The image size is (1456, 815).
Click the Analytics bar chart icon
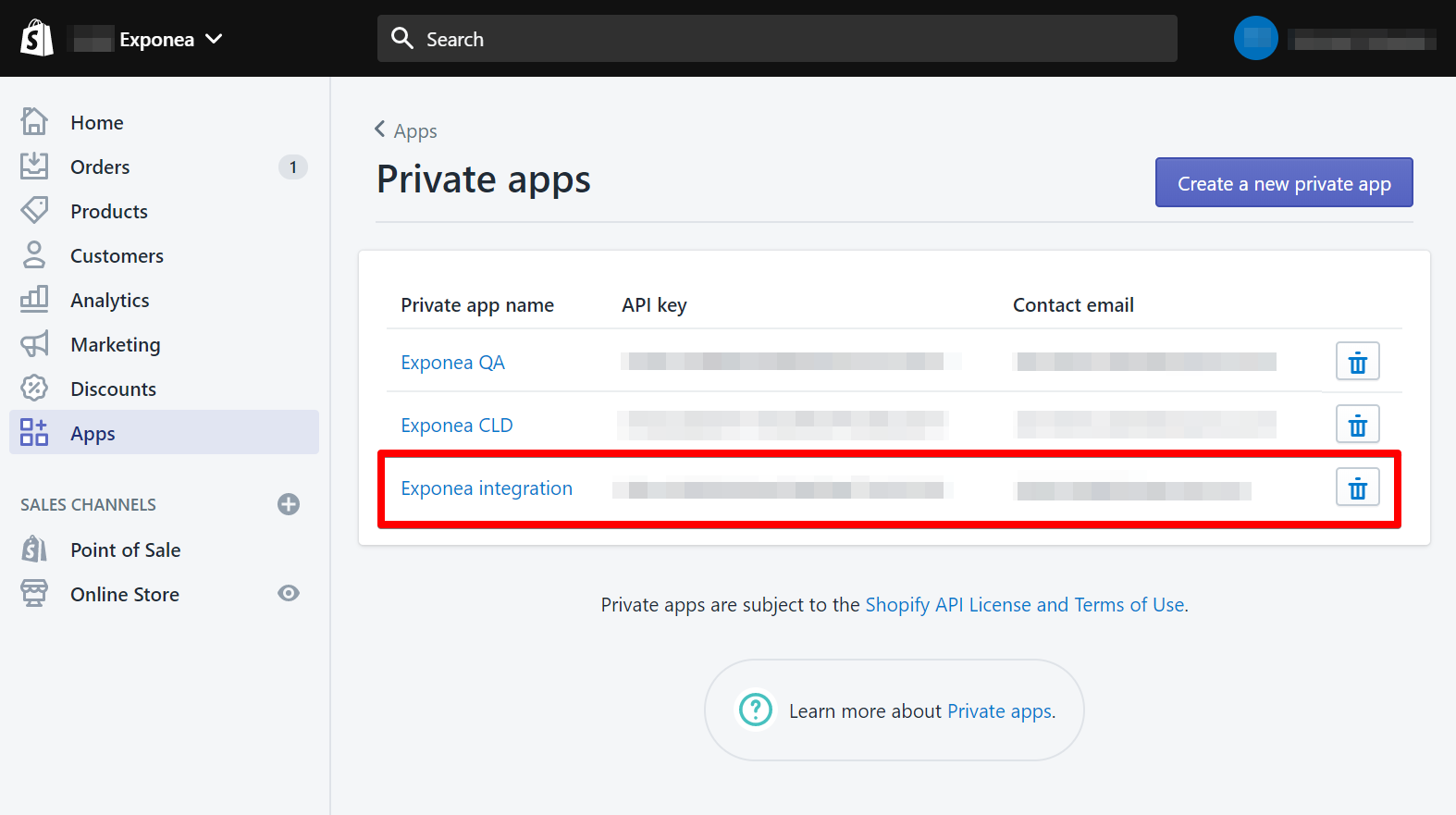[34, 298]
